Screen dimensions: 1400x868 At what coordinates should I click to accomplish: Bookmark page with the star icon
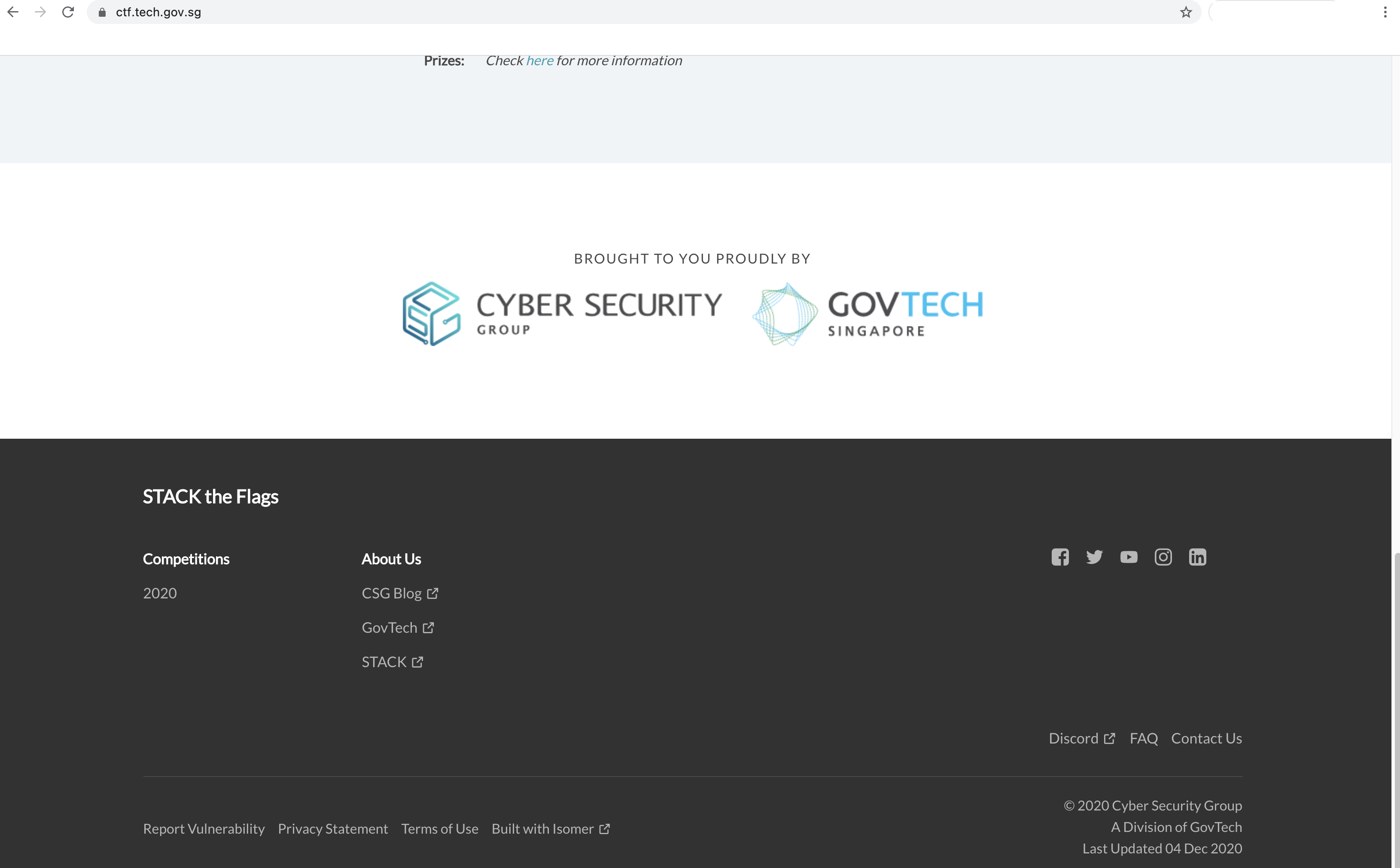[x=1186, y=12]
